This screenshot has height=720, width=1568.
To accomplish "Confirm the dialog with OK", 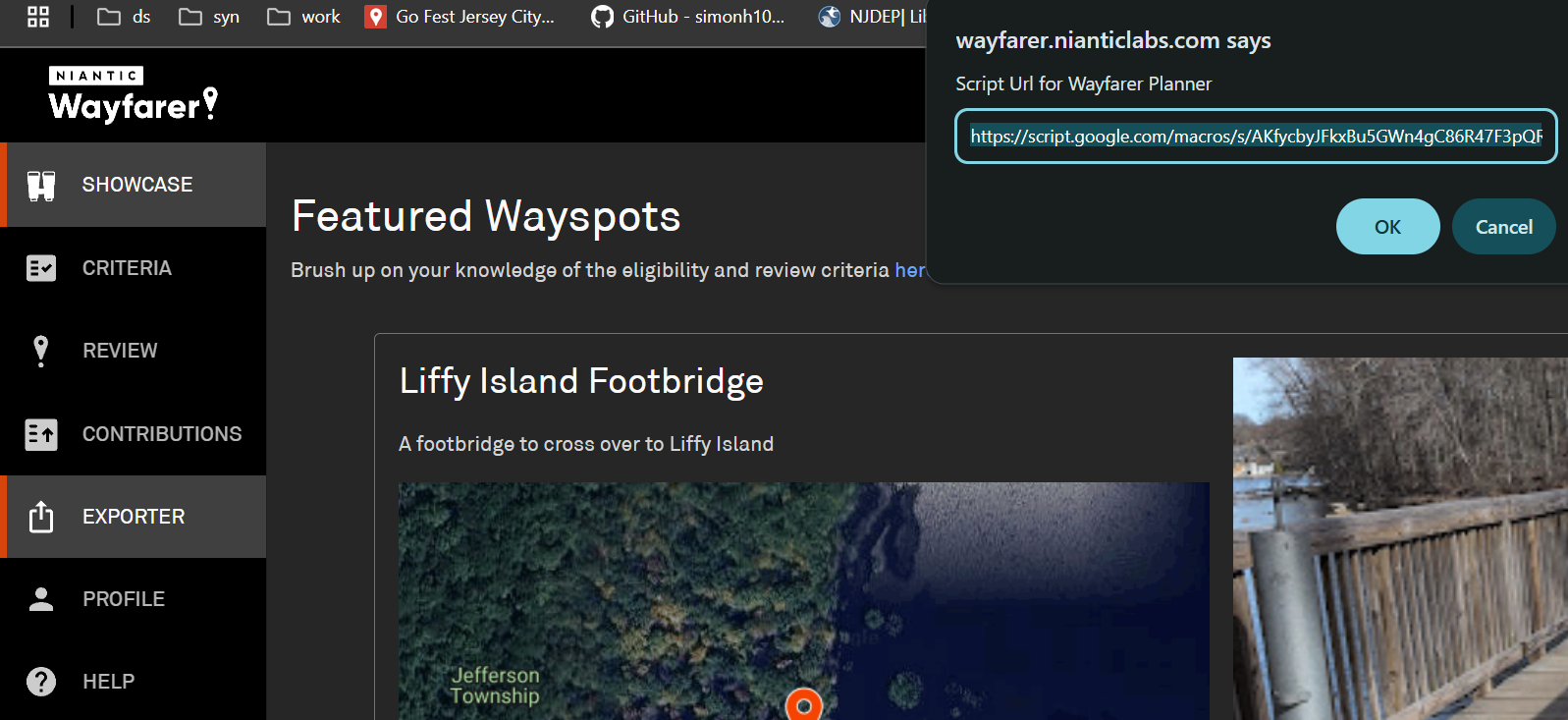I will pos(1387,227).
